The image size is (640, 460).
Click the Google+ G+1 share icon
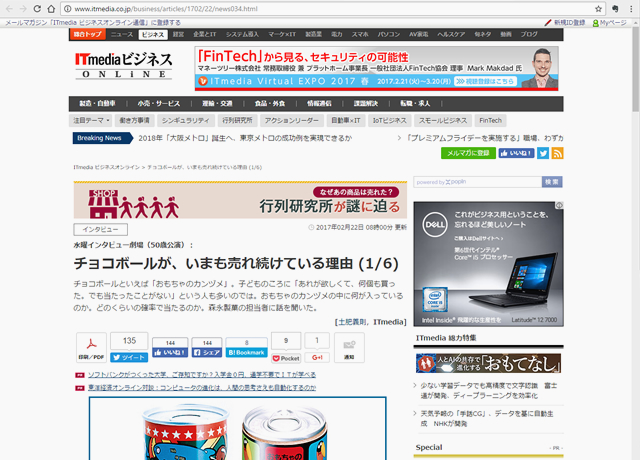[318, 356]
